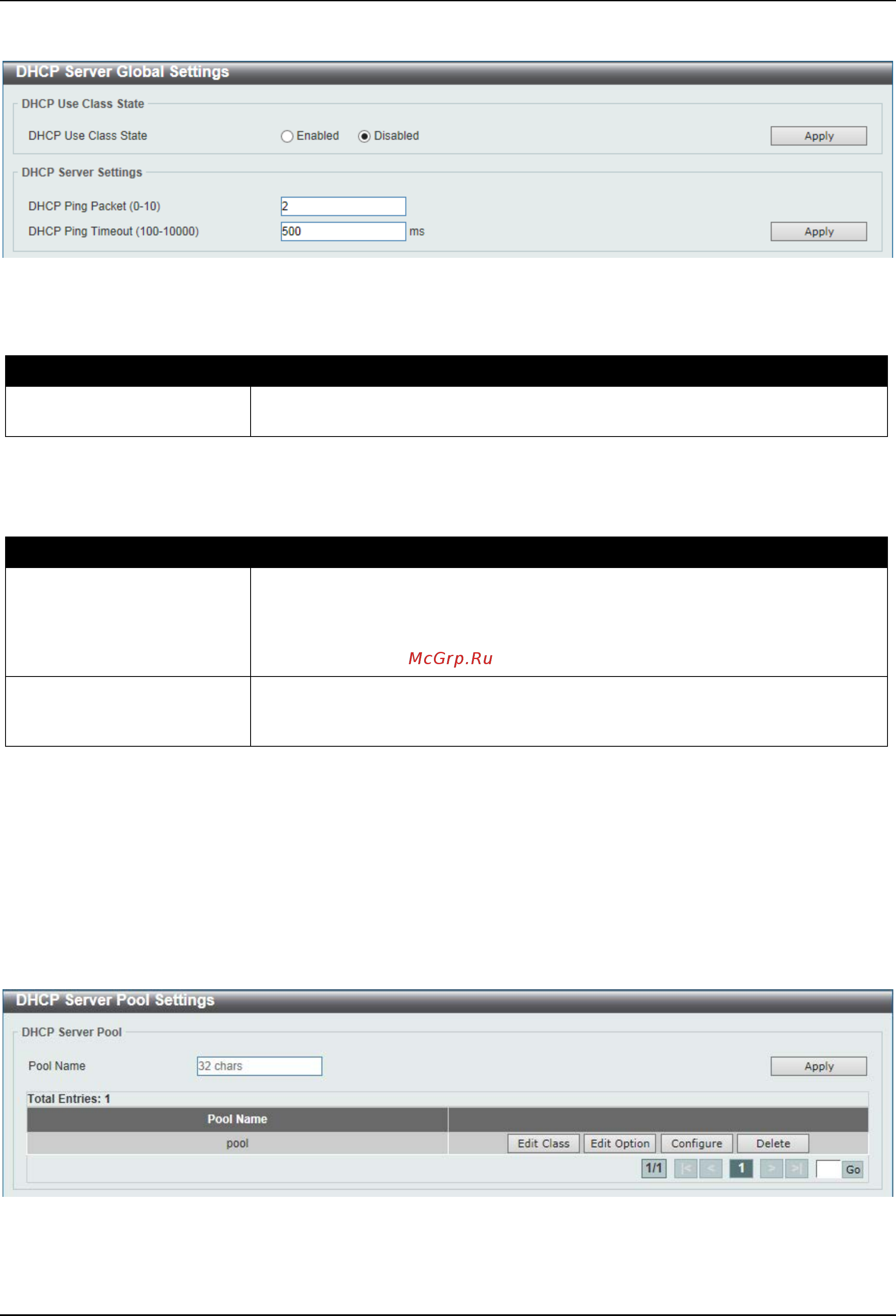Click the DHCP Ping Timeout input field
Viewport: 896px width, 1316px height.
tap(343, 231)
